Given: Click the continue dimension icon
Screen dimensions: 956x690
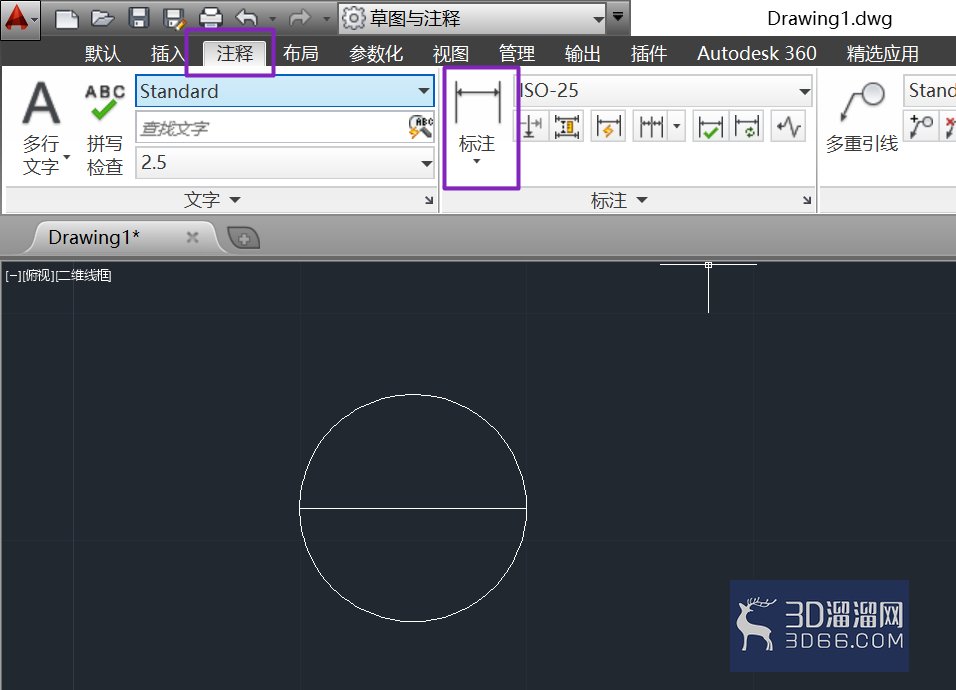Looking at the screenshot, I should [651, 126].
